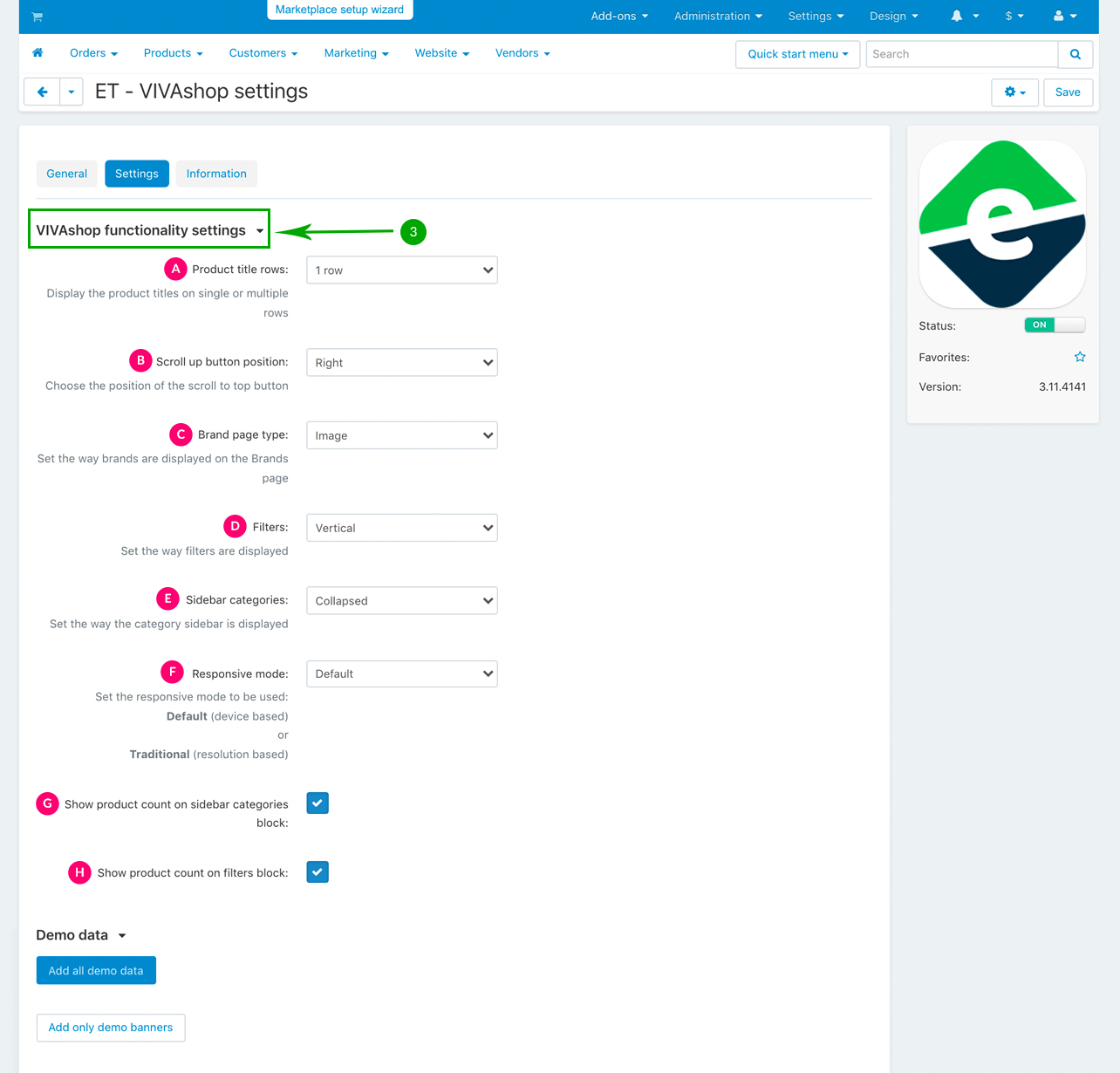Open the Scroll up button position dropdown
Screen dimensions: 1120x1073
click(402, 363)
